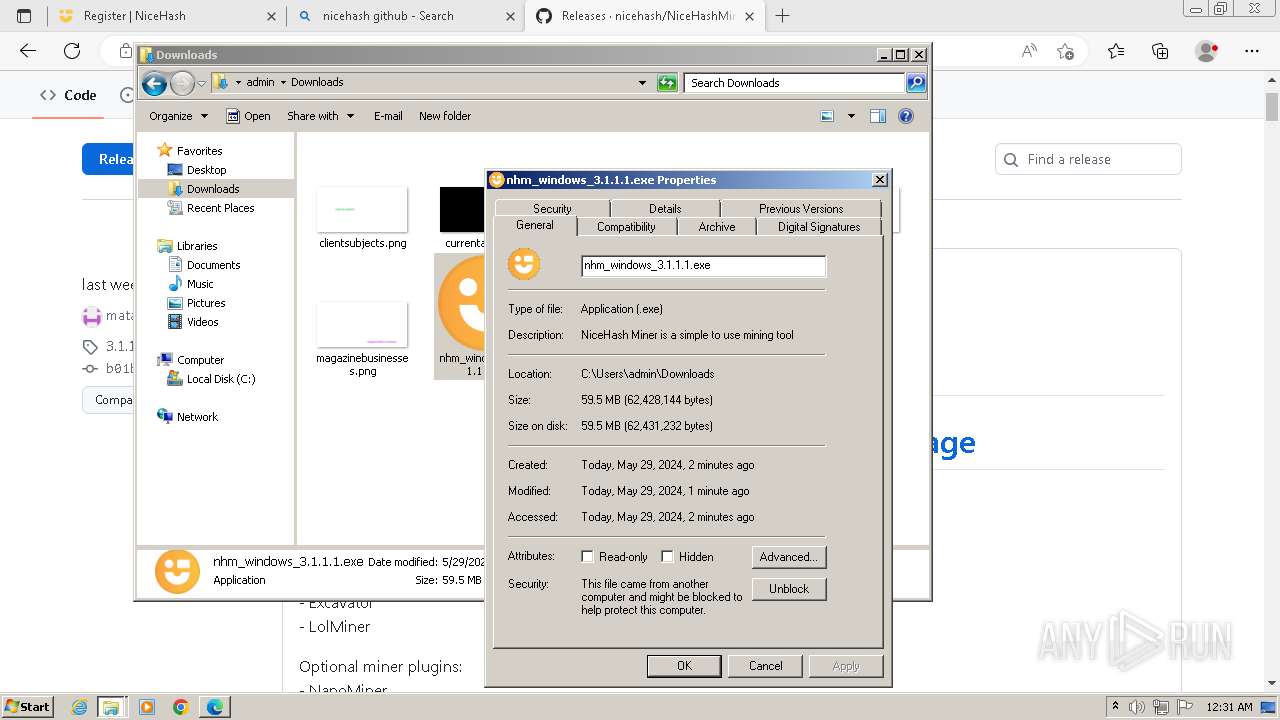Switch to the Compatibility tab
The image size is (1280, 720).
(626, 227)
